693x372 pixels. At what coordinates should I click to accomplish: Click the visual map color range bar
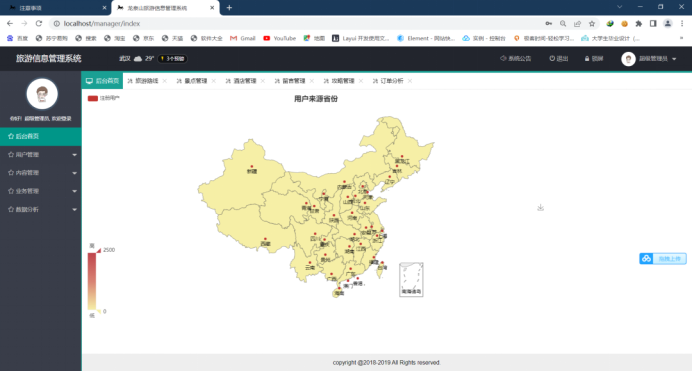pos(92,281)
